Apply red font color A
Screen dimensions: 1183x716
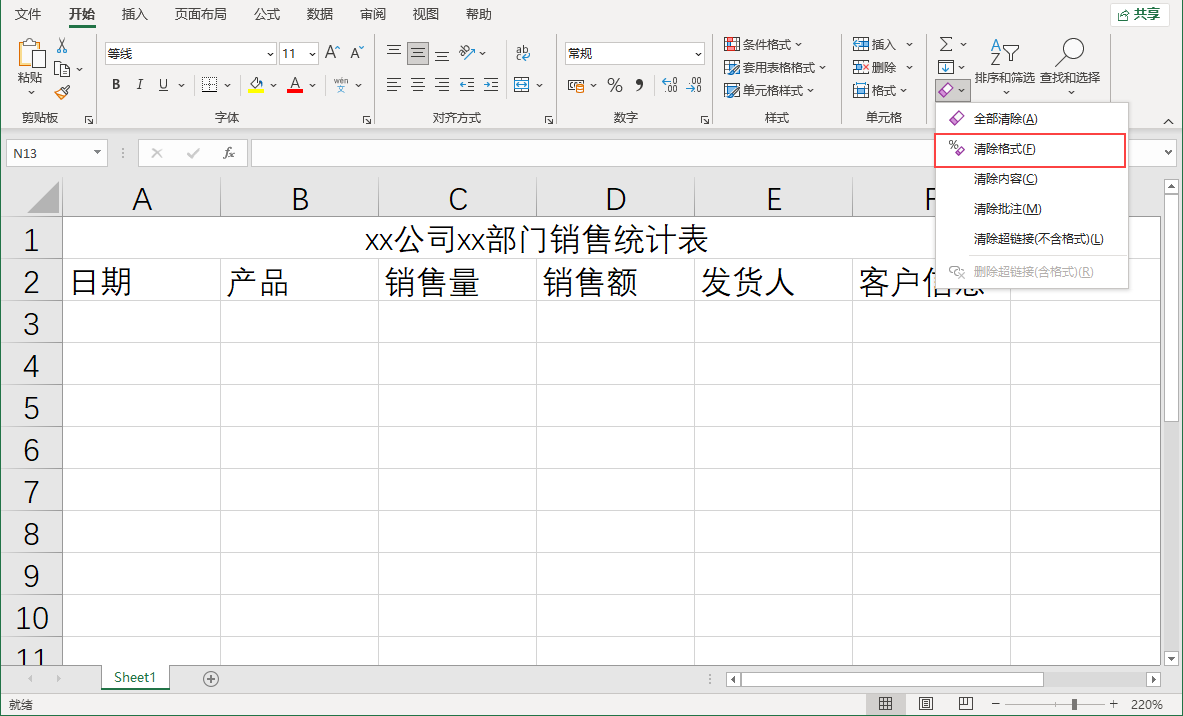tap(295, 85)
